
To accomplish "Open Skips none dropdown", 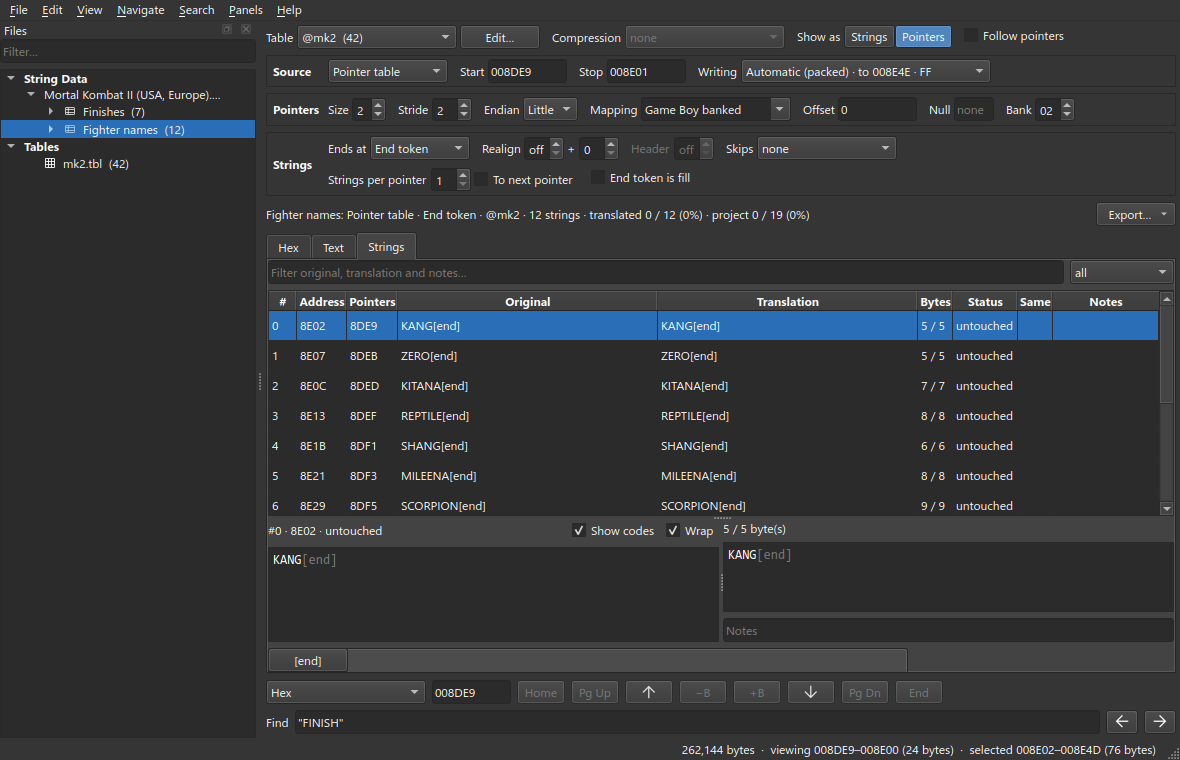I will pos(826,149).
